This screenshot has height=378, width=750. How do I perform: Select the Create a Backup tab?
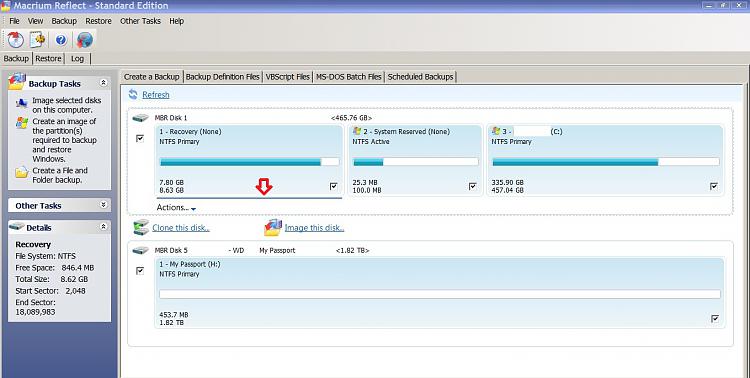click(x=152, y=77)
